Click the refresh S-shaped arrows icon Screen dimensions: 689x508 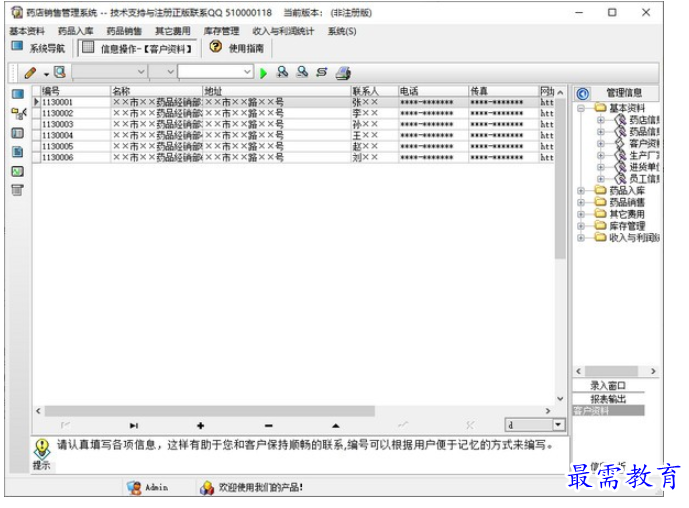[x=322, y=72]
